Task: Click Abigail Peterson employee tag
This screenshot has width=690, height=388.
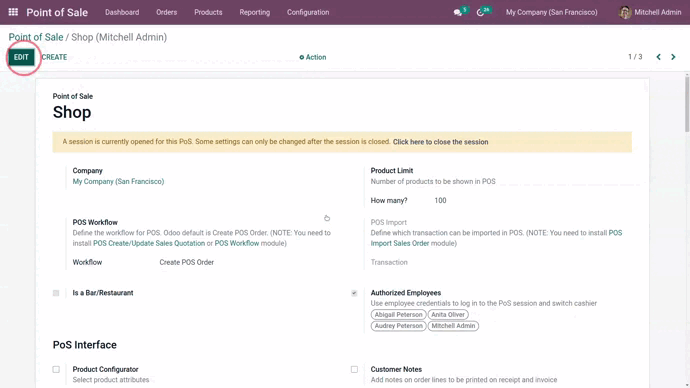Action: [398, 315]
